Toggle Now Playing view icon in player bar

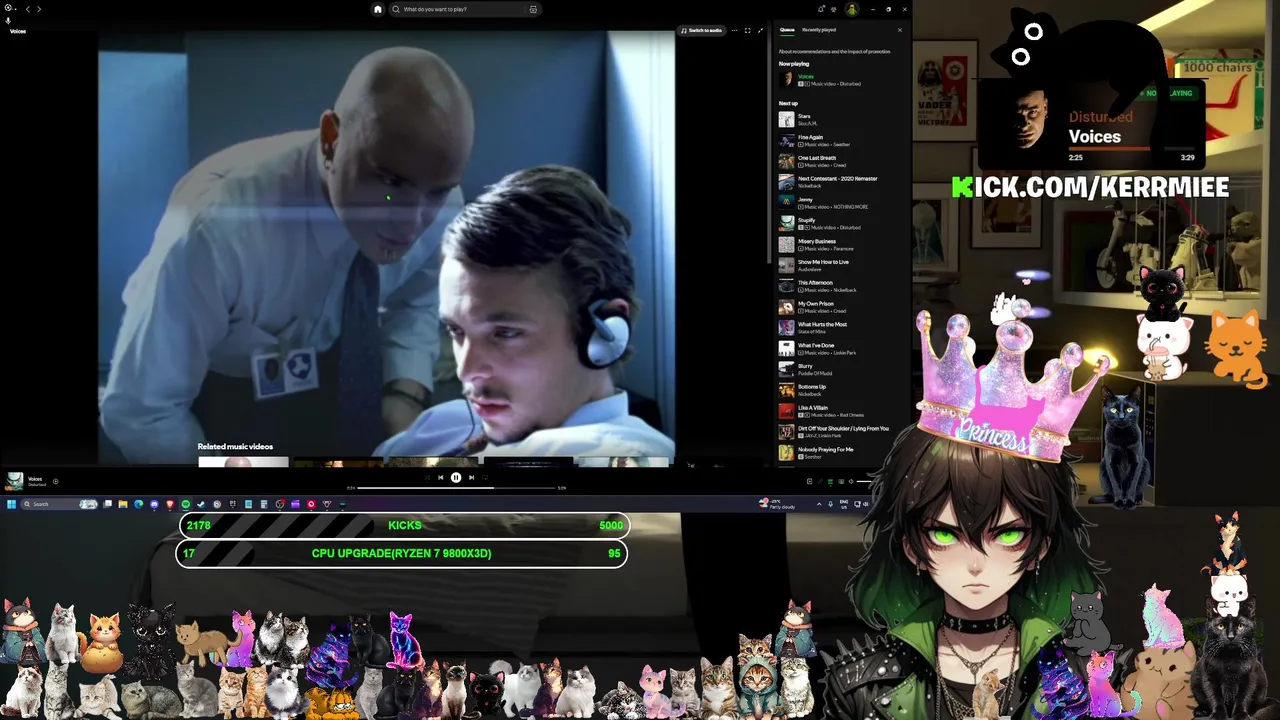pyautogui.click(x=809, y=481)
